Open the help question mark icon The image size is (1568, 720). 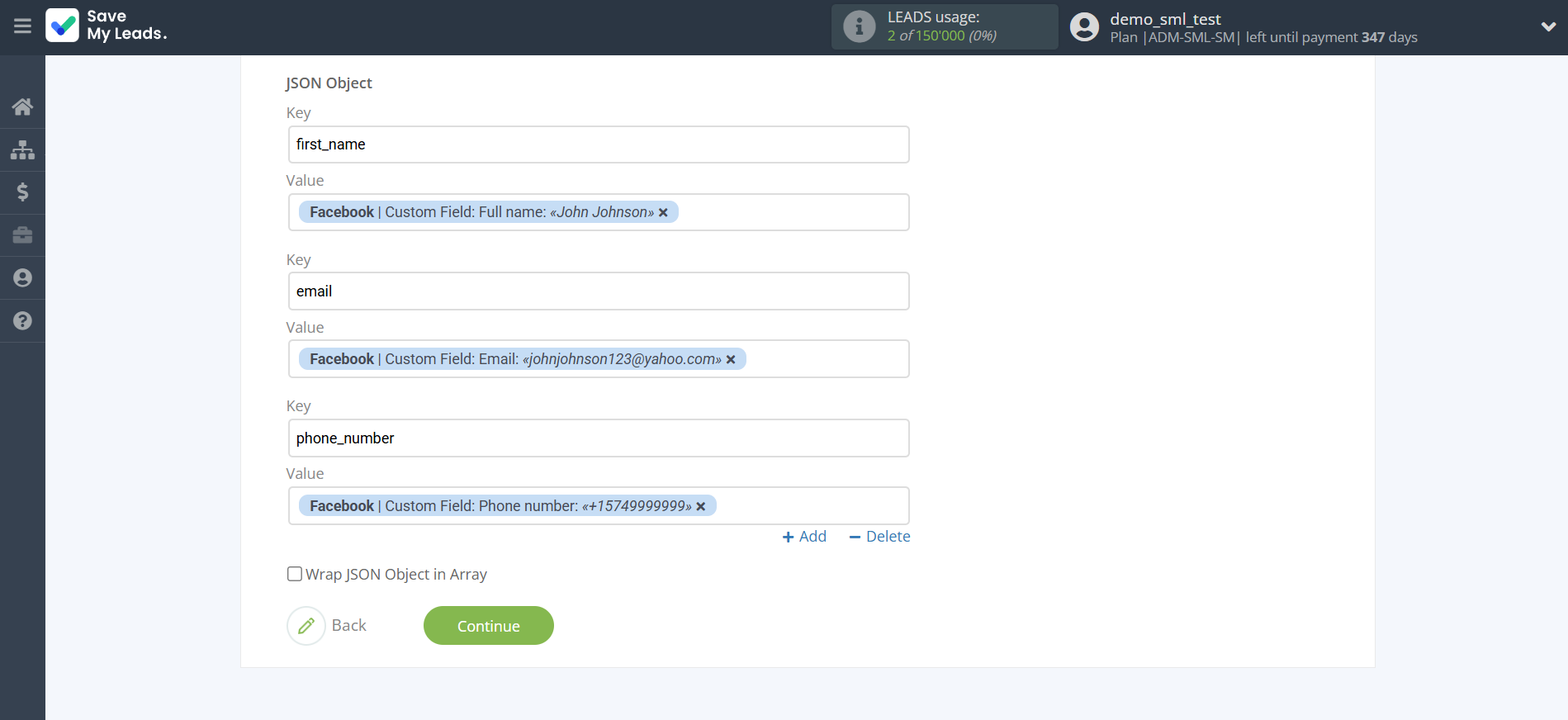[22, 321]
